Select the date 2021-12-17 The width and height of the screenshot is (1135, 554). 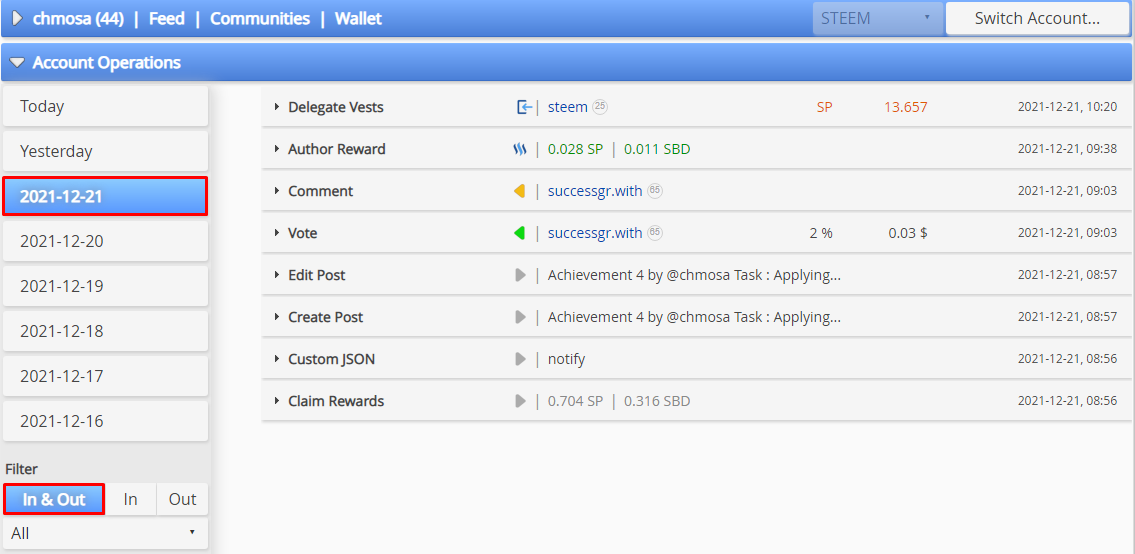(x=105, y=376)
